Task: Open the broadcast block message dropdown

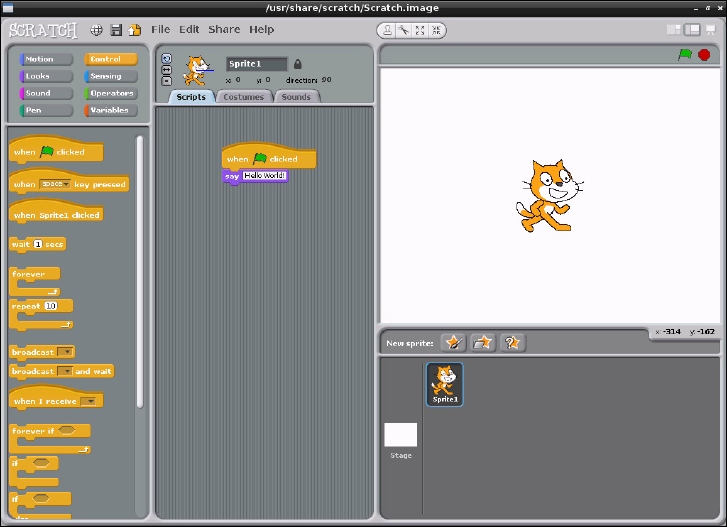Action: pos(65,352)
